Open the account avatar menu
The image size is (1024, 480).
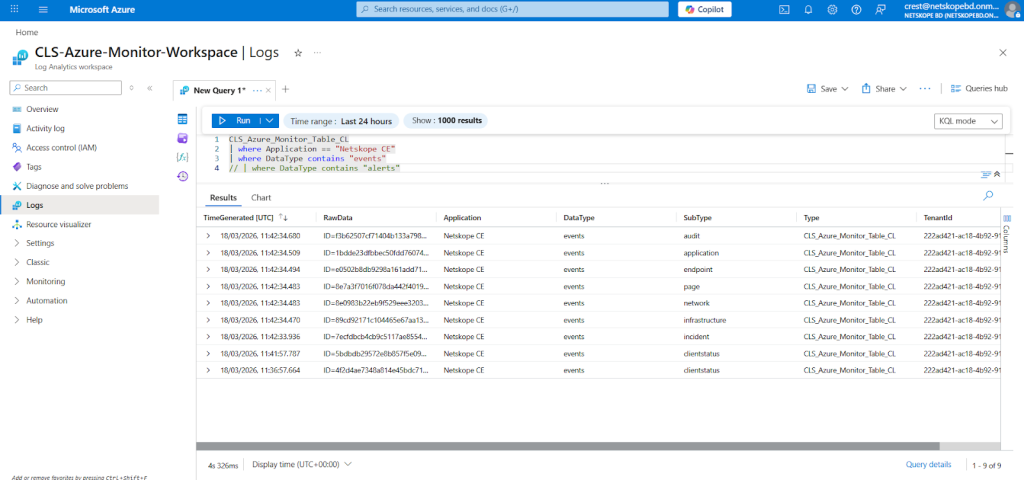(1010, 10)
